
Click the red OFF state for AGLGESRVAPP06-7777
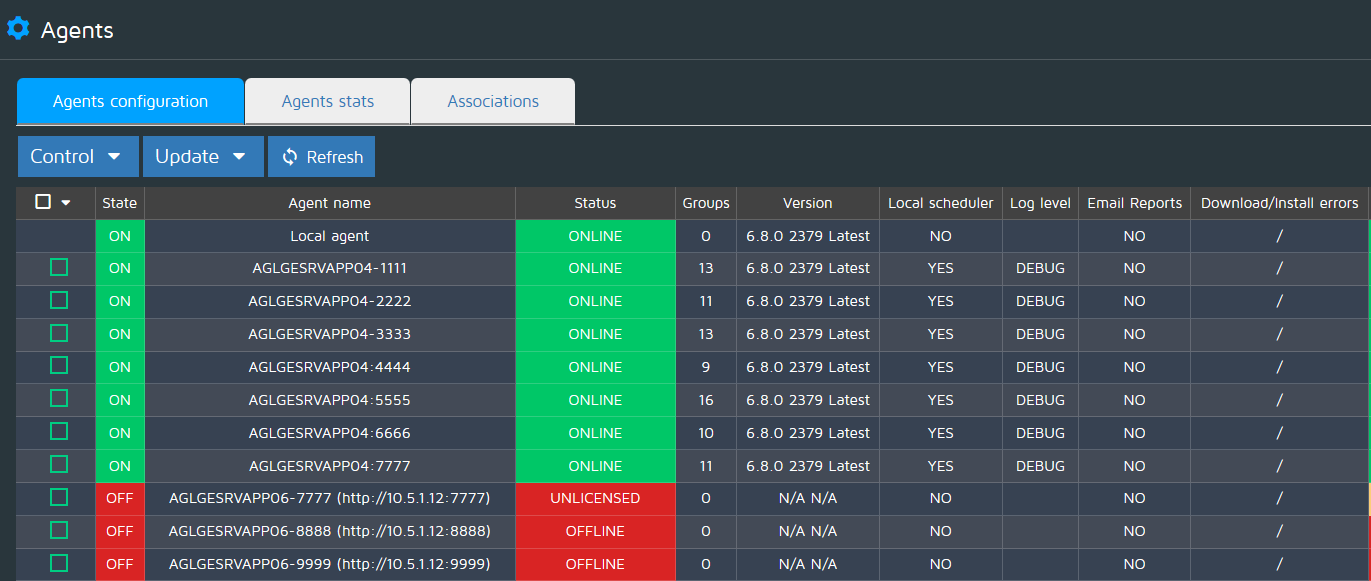pos(120,498)
